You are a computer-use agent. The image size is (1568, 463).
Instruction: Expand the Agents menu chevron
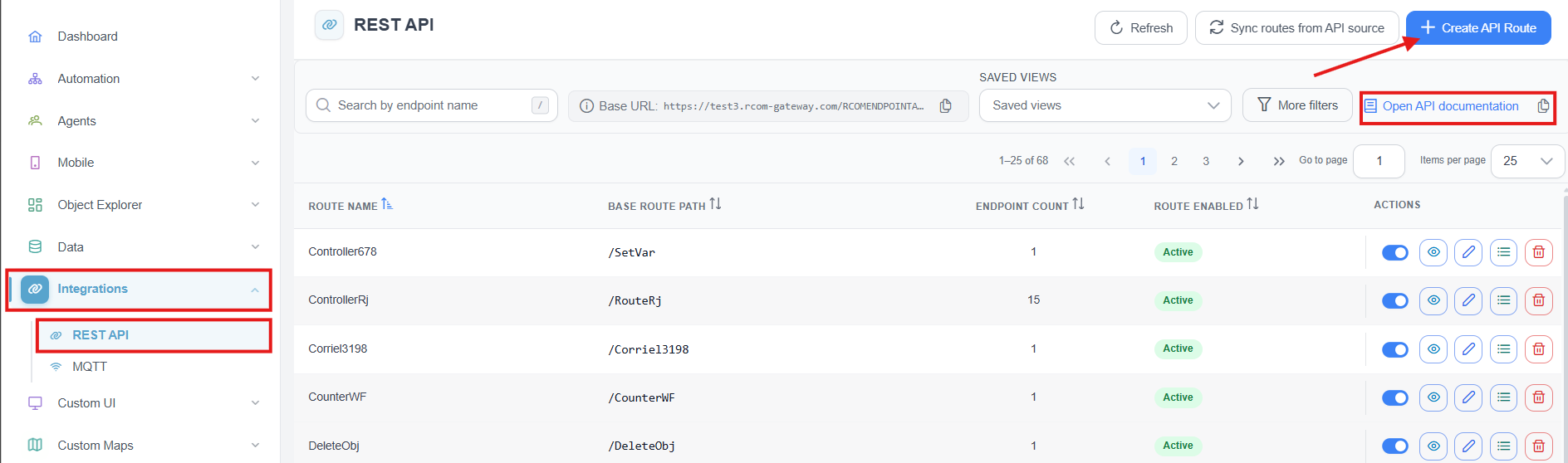point(255,121)
